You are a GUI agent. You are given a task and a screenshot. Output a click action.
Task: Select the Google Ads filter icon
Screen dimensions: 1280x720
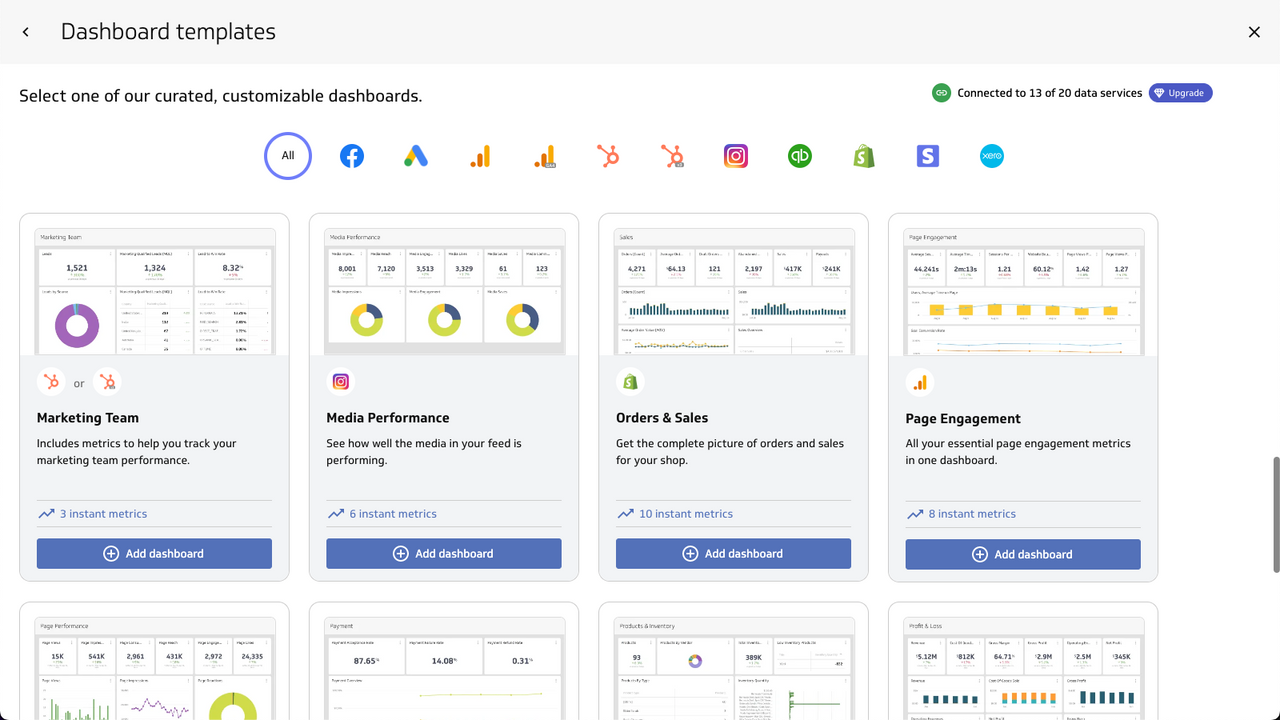(x=416, y=156)
